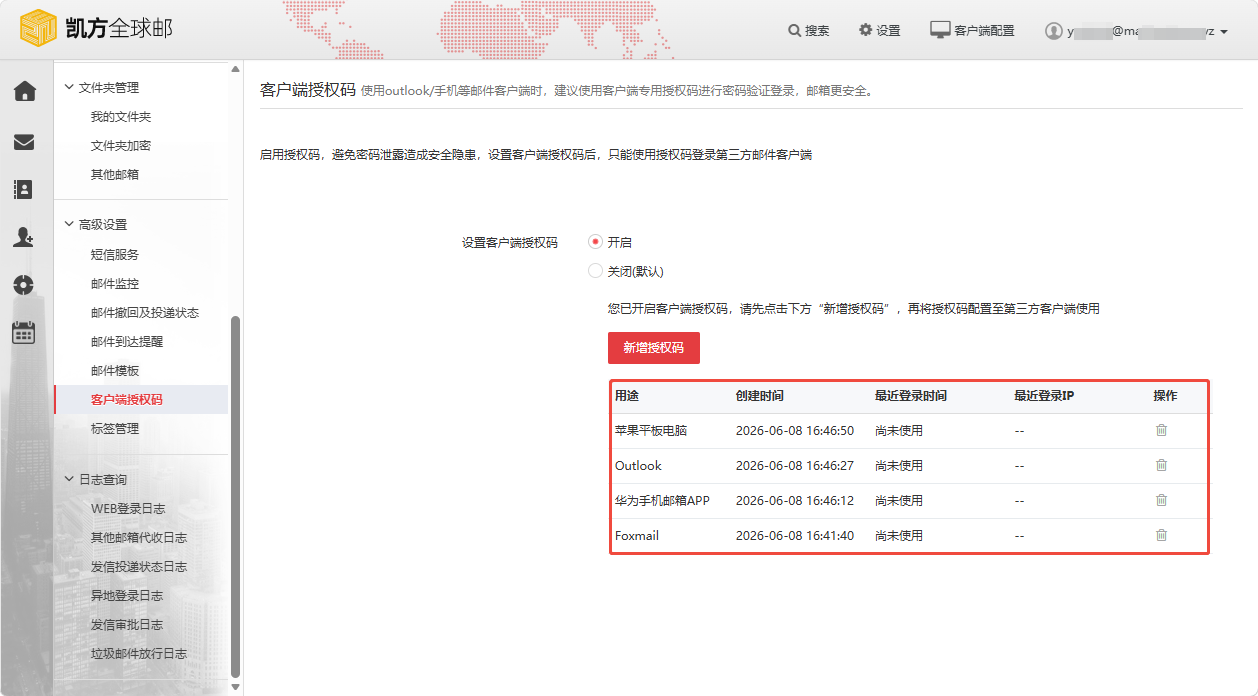Click the 设置客户端授权码 label

[510, 242]
